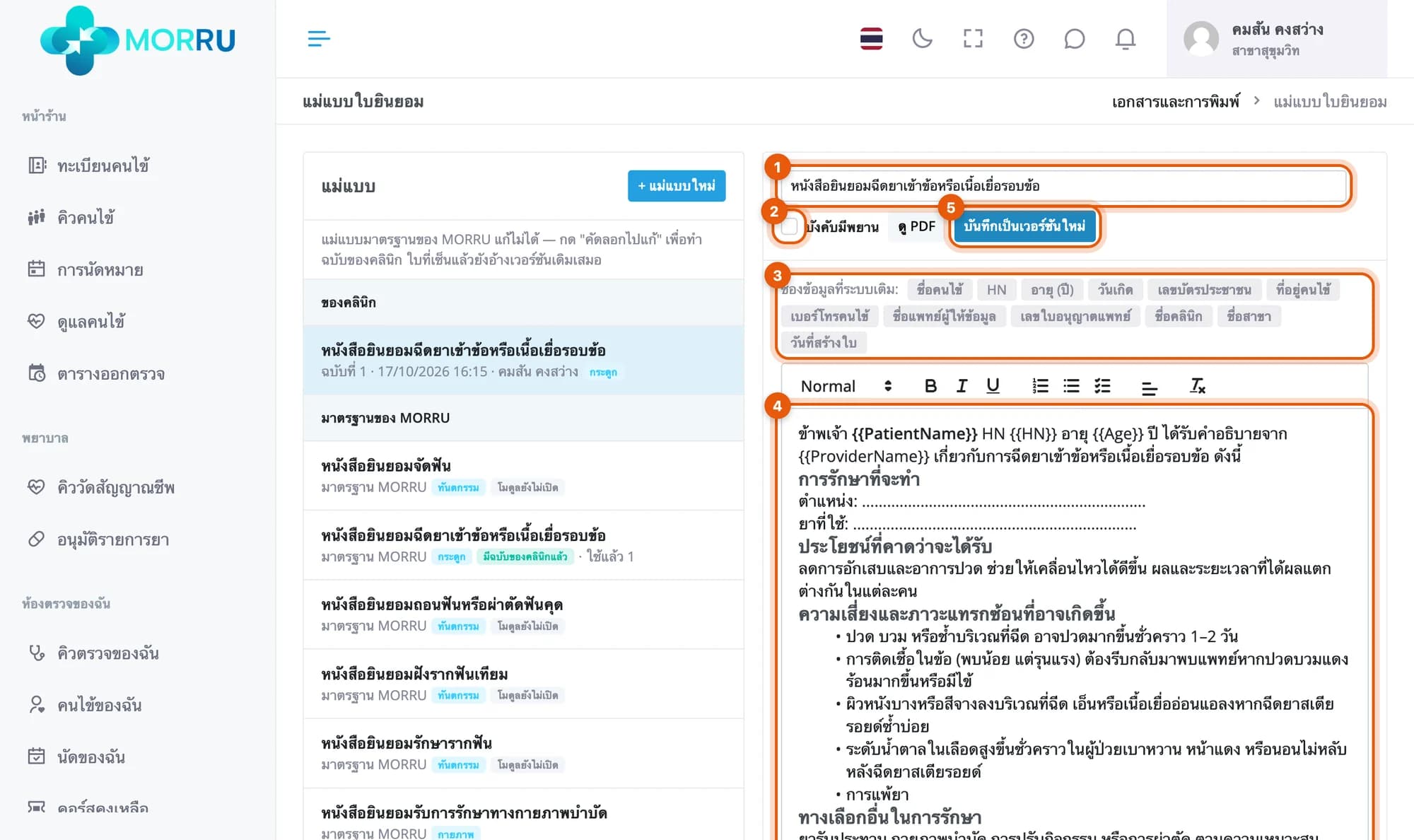Open text alignment option in editor
The height and width of the screenshot is (840, 1414).
(1150, 387)
